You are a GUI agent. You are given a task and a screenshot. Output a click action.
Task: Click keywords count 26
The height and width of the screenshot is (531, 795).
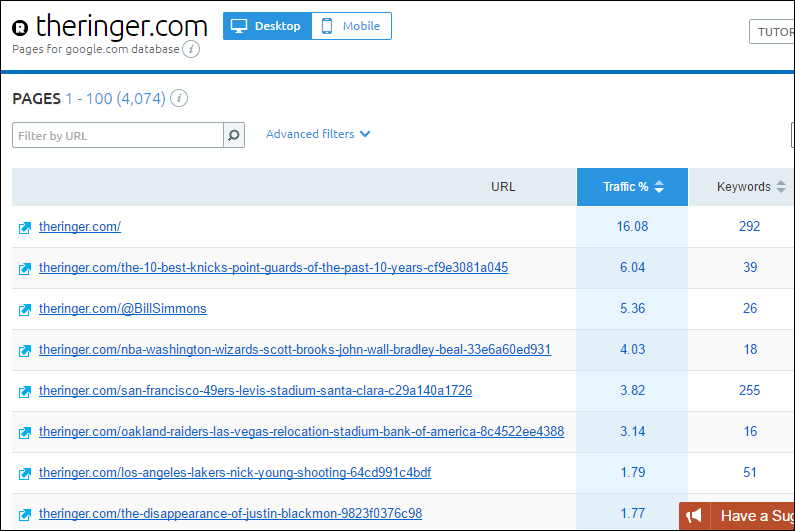pos(750,309)
